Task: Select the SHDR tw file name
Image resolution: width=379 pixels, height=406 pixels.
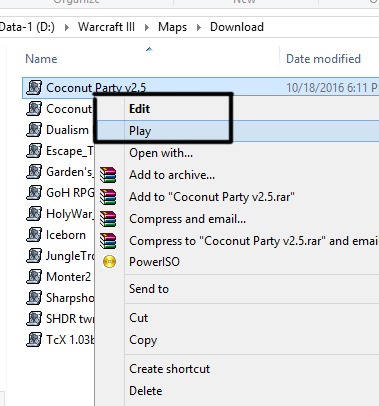Action: [x=70, y=319]
